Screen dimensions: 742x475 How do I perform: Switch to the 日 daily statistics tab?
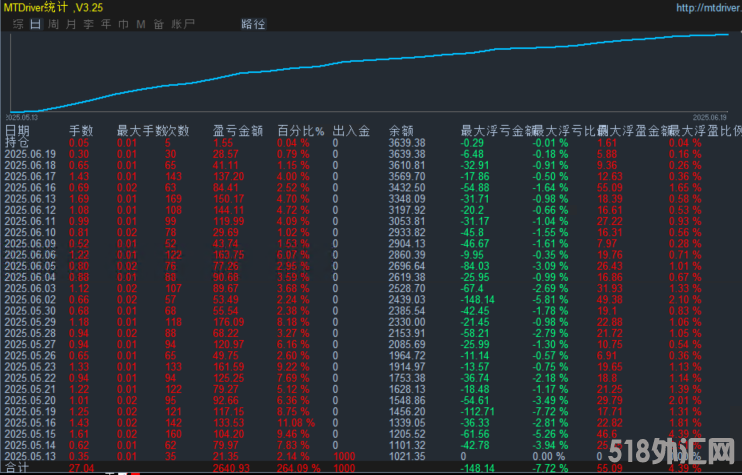pyautogui.click(x=36, y=23)
